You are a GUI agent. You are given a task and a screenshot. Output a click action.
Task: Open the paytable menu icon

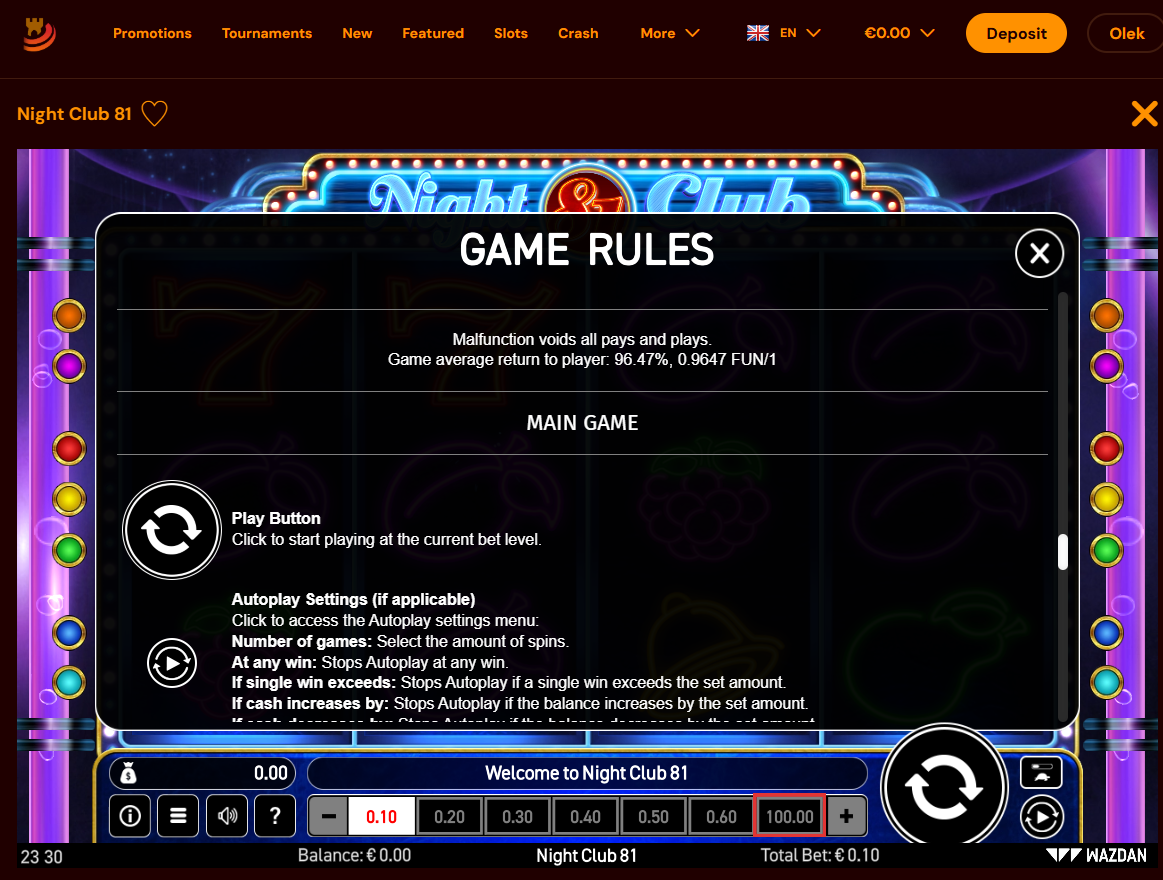click(178, 816)
